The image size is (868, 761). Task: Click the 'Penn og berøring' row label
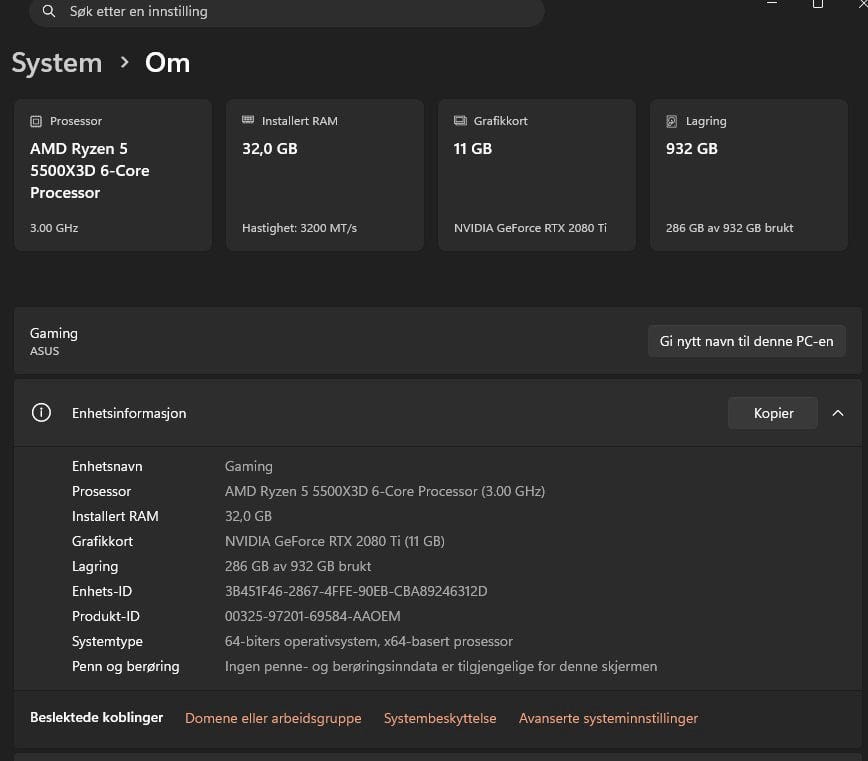[x=126, y=666]
